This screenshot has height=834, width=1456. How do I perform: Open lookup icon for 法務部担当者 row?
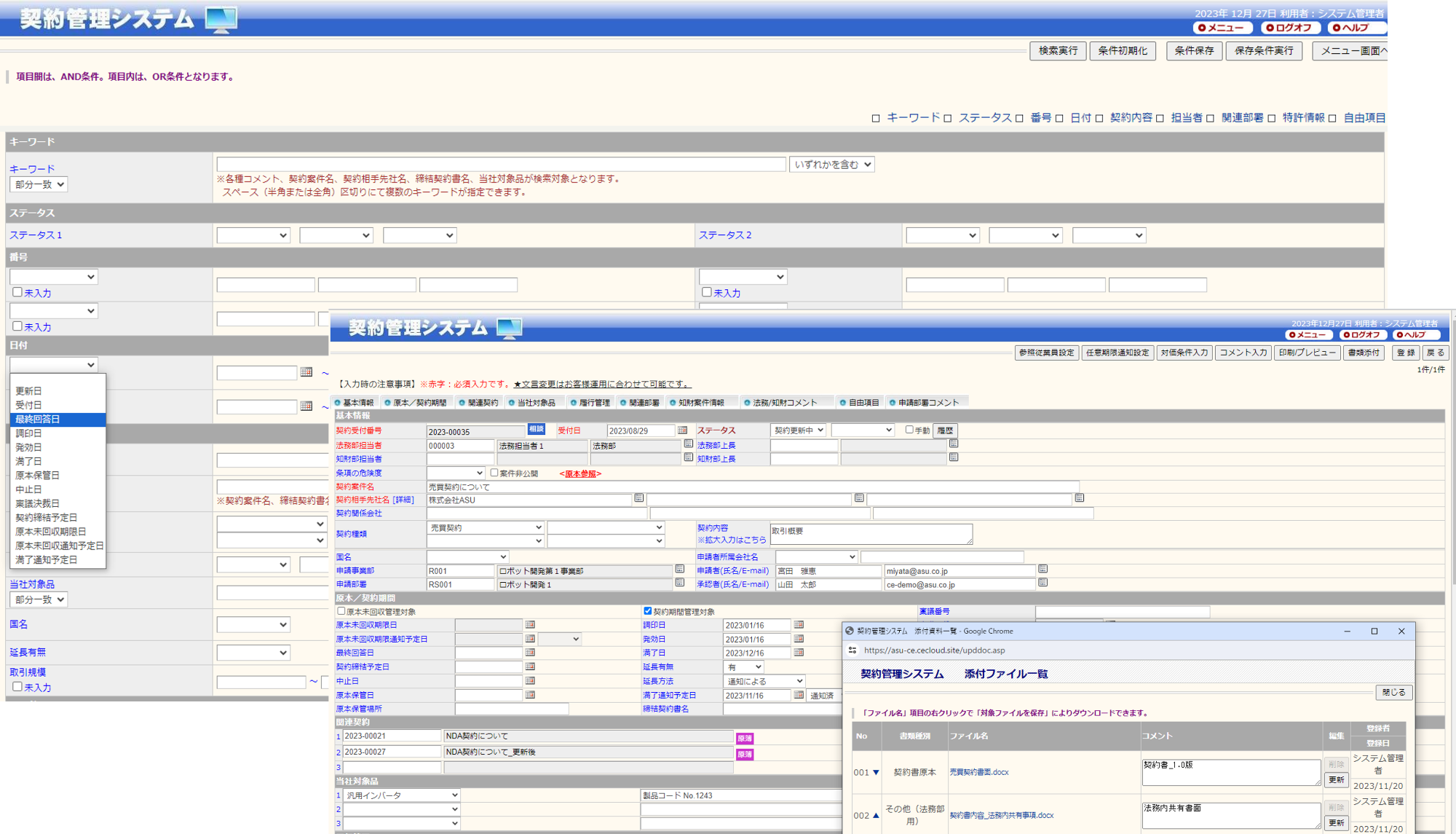(x=688, y=444)
